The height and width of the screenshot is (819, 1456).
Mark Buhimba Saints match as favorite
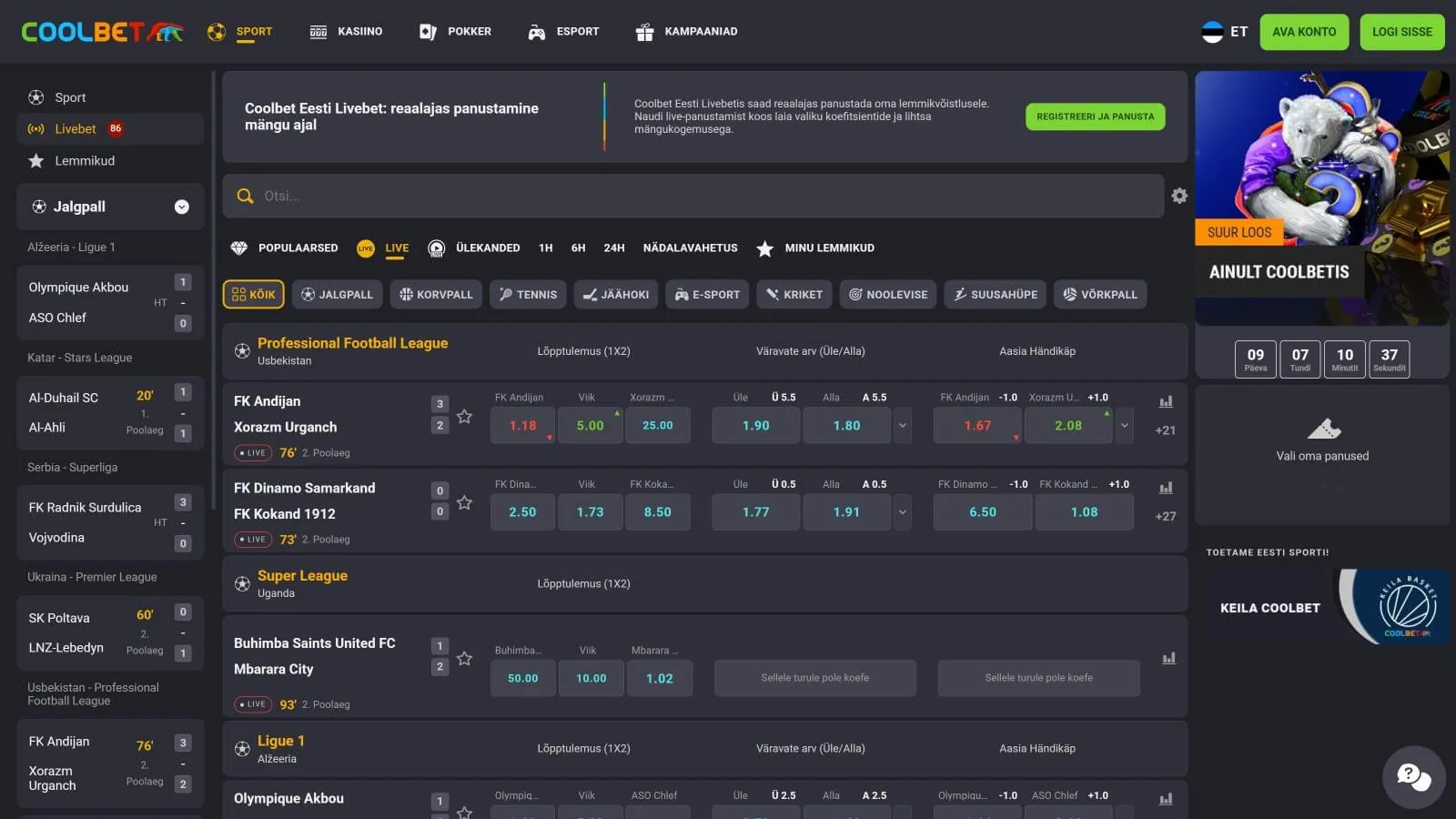[x=464, y=658]
